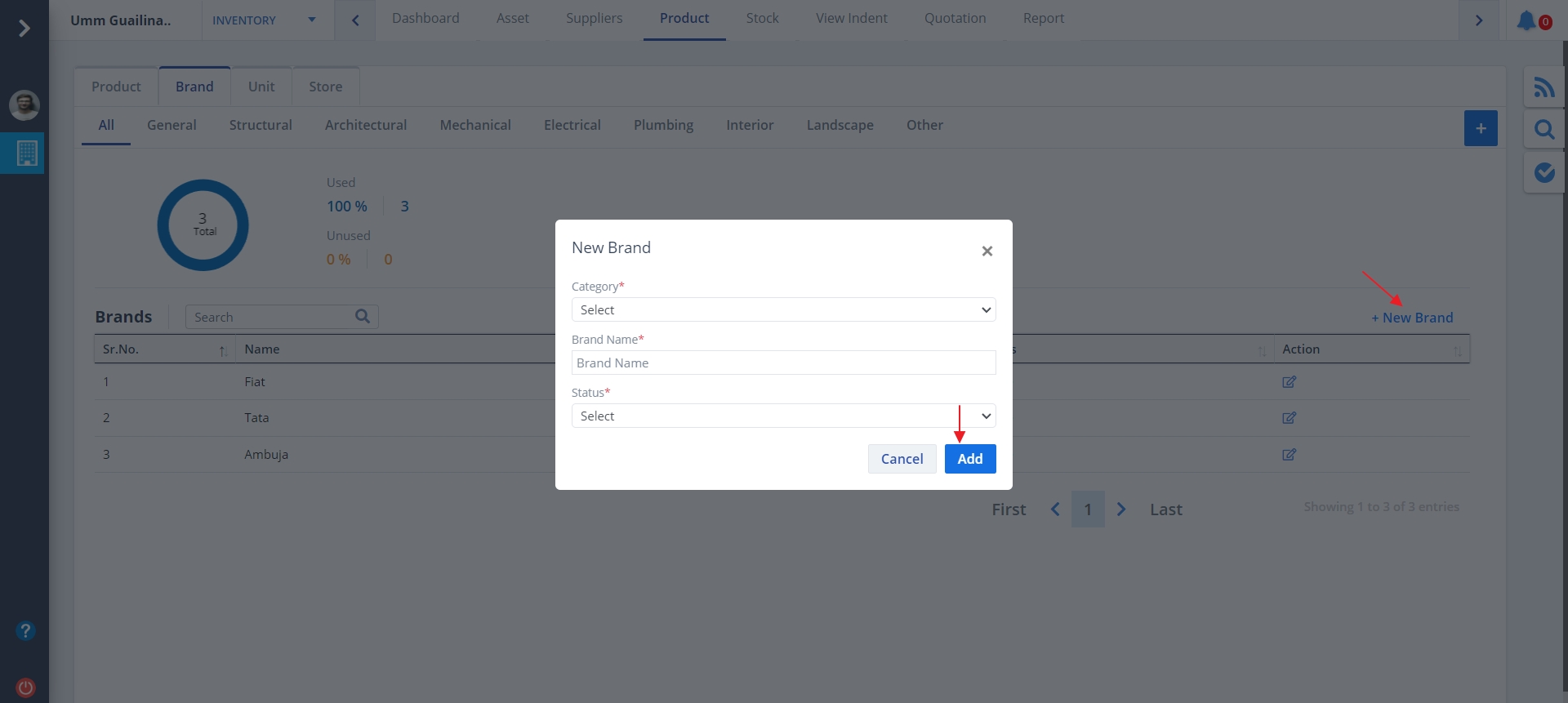Open the RSS feed icon

(1543, 87)
